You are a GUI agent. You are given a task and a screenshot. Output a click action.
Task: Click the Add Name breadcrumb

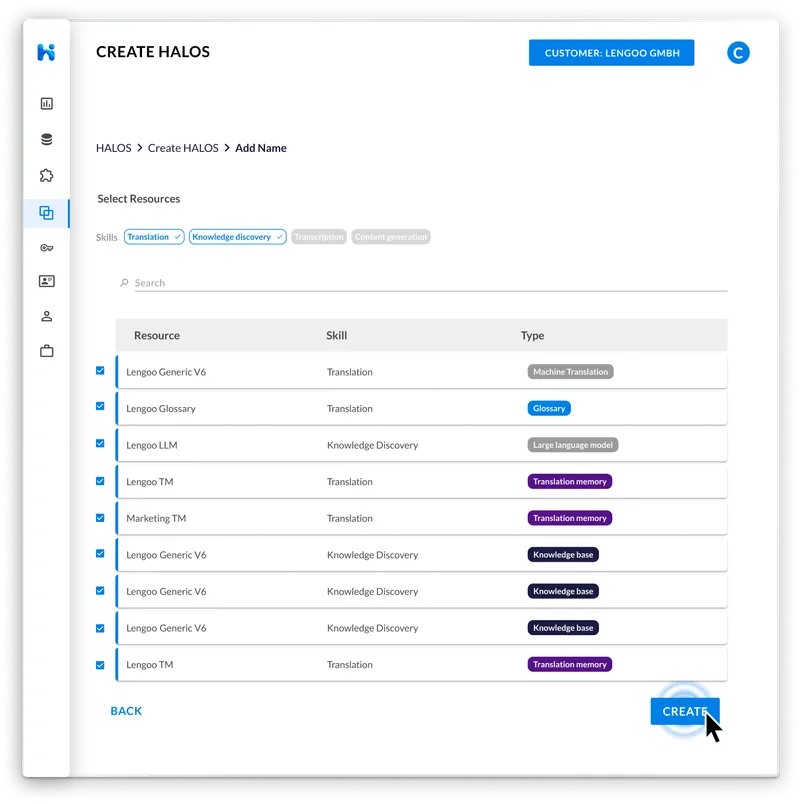tap(261, 148)
